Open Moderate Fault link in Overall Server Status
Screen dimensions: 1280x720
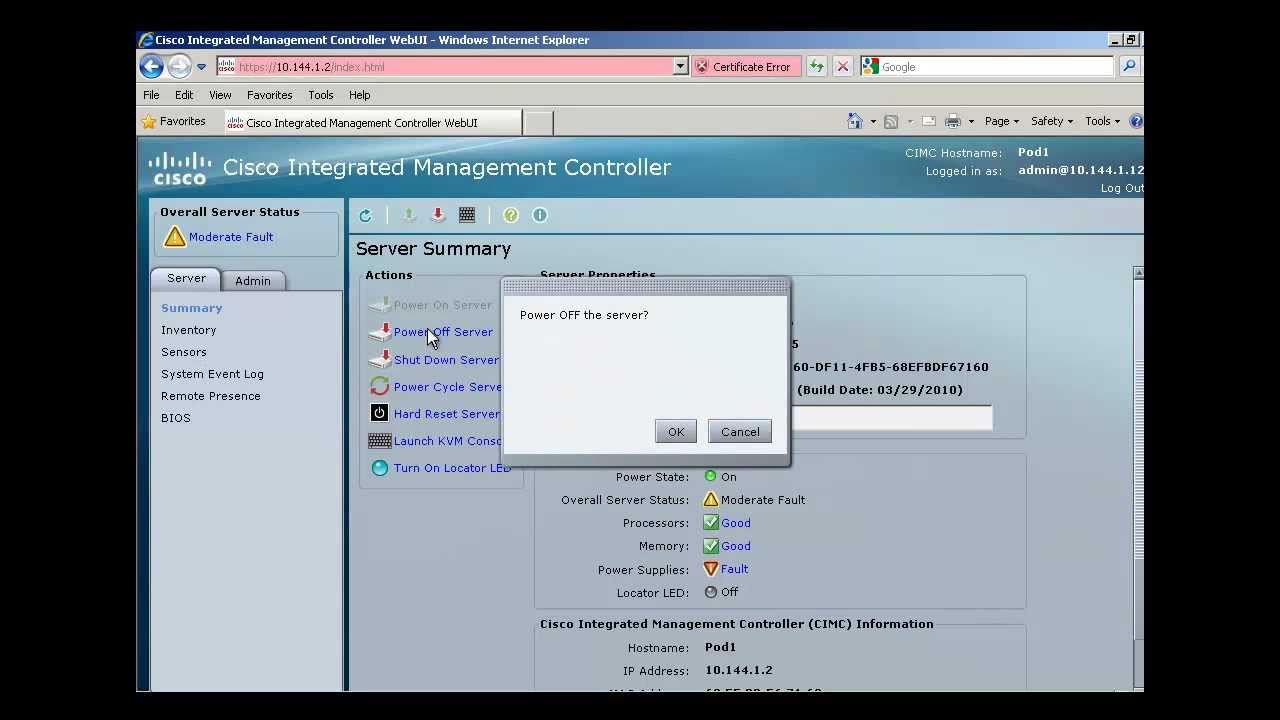pyautogui.click(x=231, y=237)
